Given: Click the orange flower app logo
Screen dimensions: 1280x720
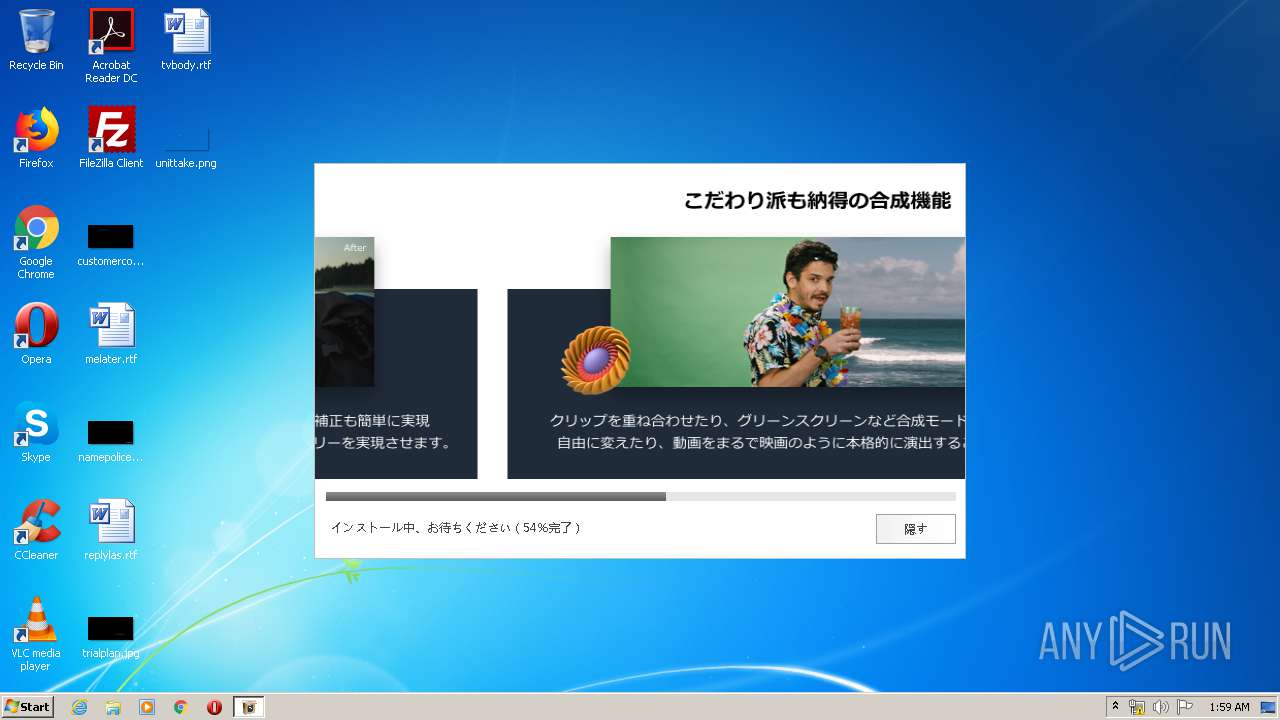Looking at the screenshot, I should tap(596, 359).
